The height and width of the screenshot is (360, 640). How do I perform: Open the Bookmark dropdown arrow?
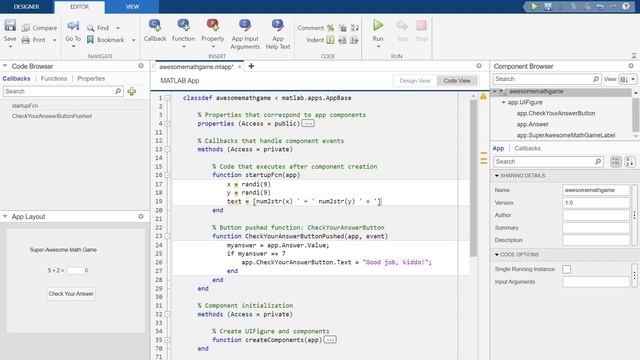click(133, 40)
